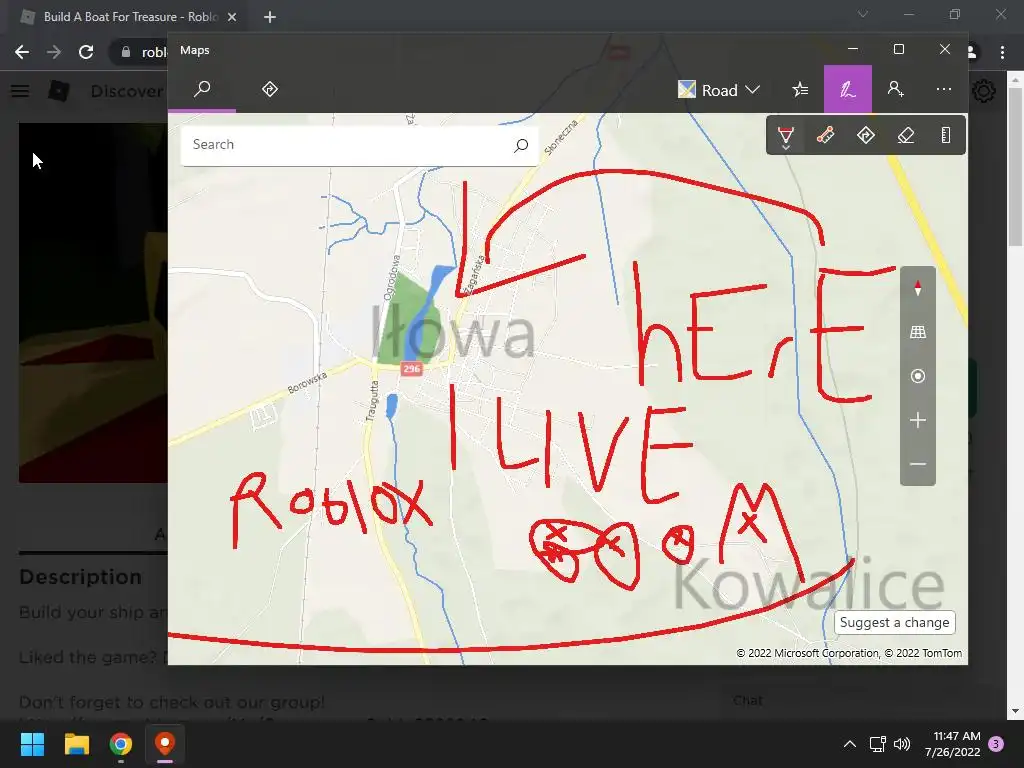Toggle map tilt view button
This screenshot has width=1024, height=768.
pyautogui.click(x=918, y=332)
